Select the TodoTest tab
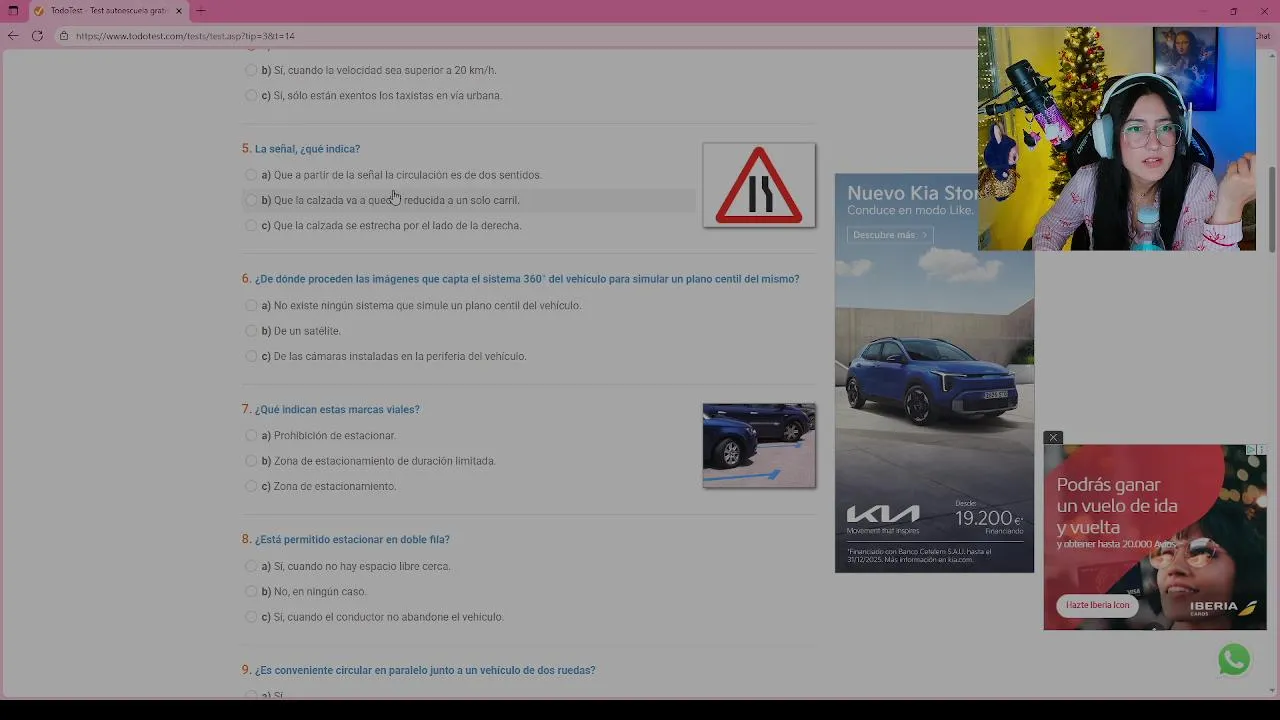 click(108, 11)
